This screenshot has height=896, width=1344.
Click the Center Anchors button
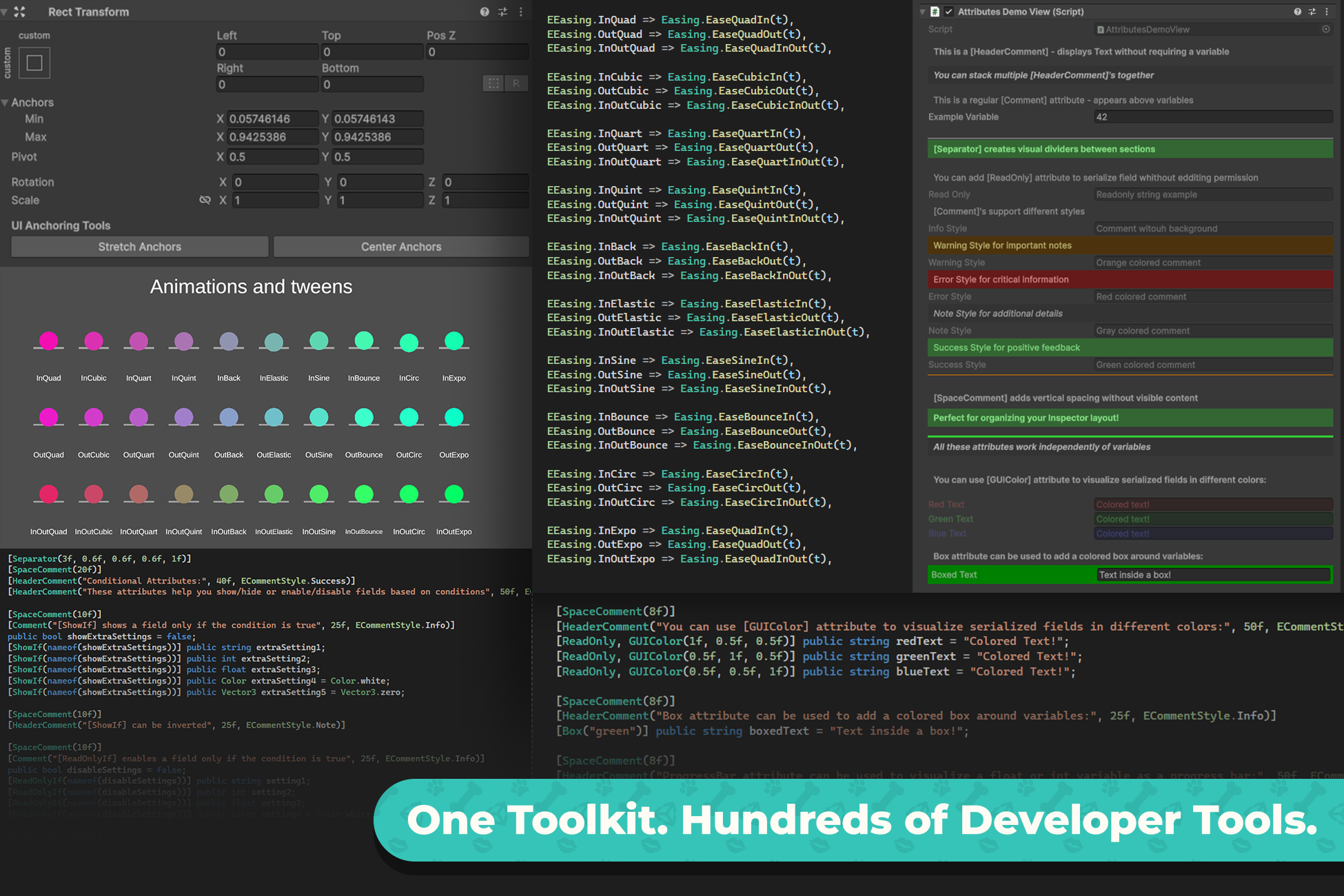click(x=401, y=247)
